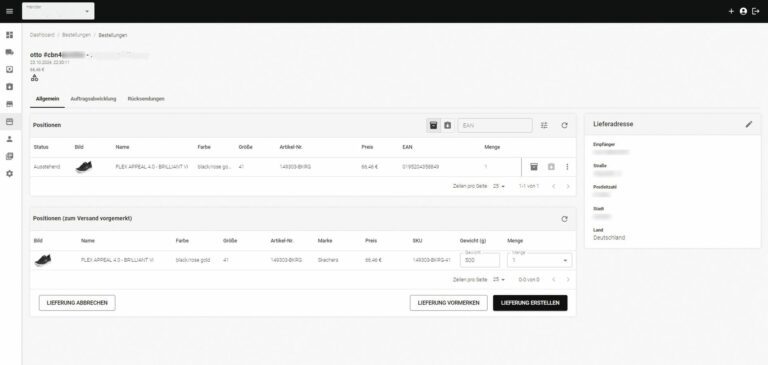Select the Ausstehend status cell
768x365 pixels.
(47, 167)
